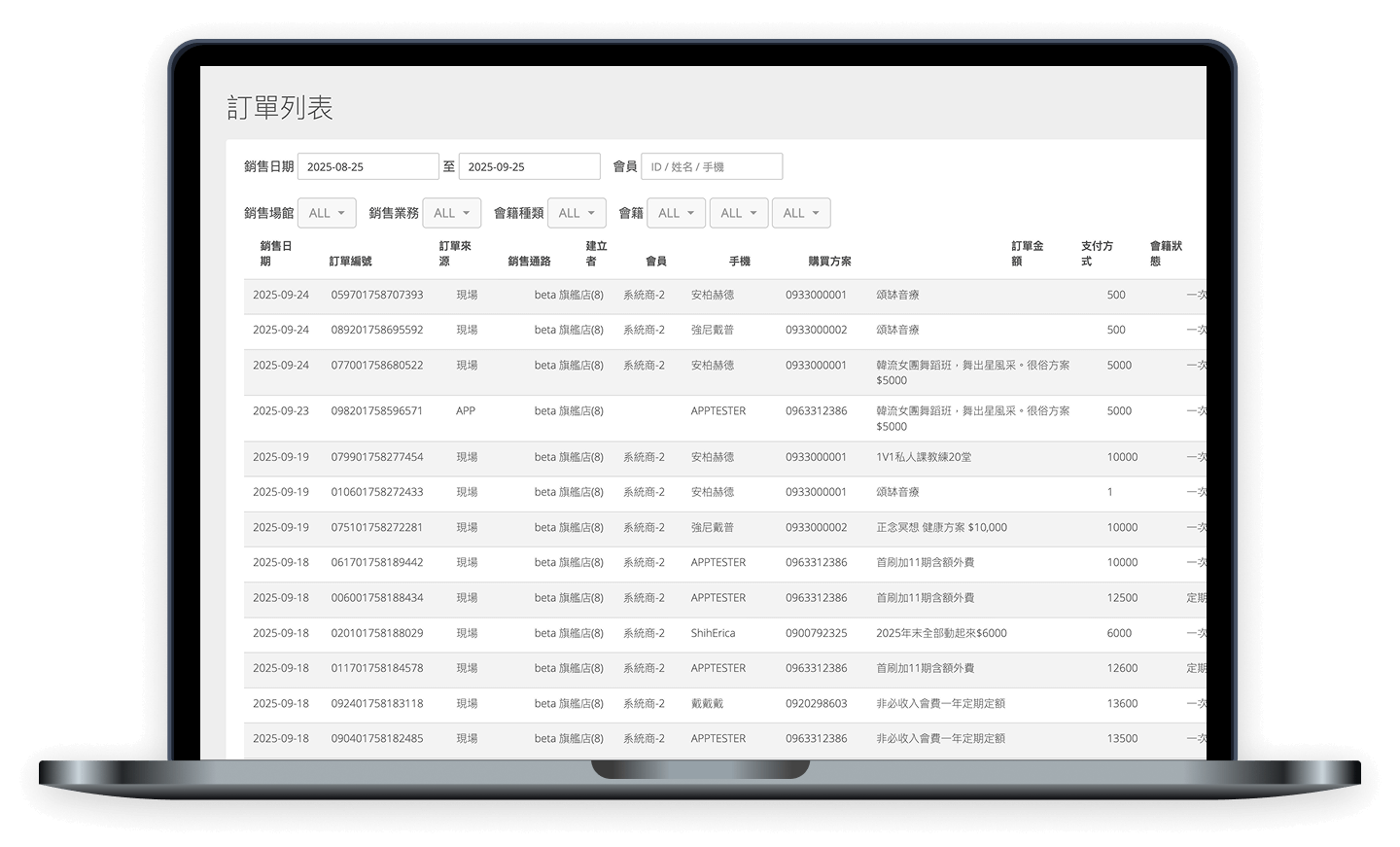Open the 會籍種類 ALL dropdown

[577, 212]
